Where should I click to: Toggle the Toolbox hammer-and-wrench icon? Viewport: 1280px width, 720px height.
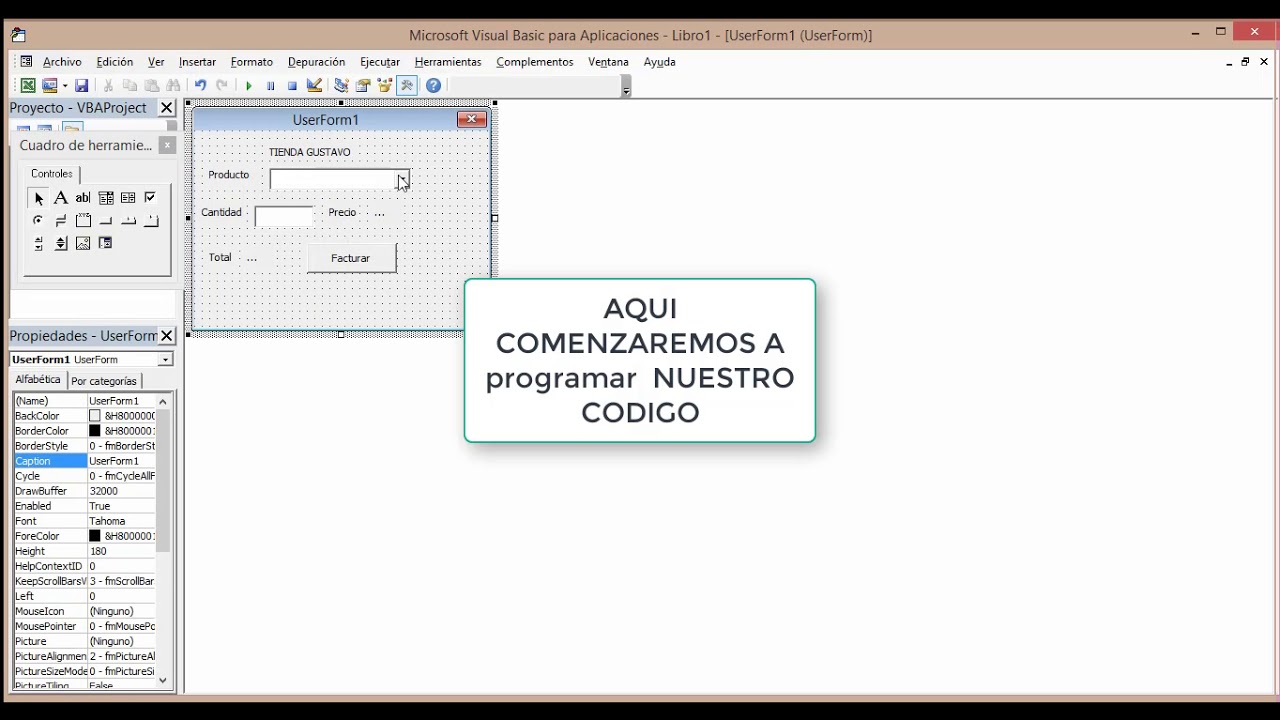click(407, 86)
